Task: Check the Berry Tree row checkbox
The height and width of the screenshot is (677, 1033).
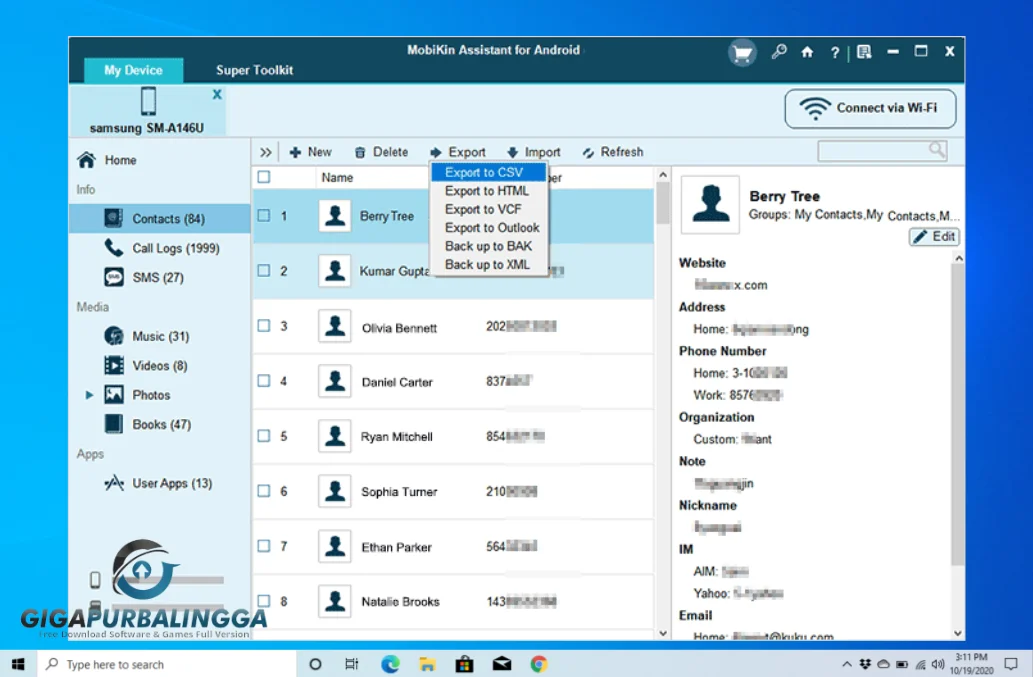Action: tap(264, 215)
